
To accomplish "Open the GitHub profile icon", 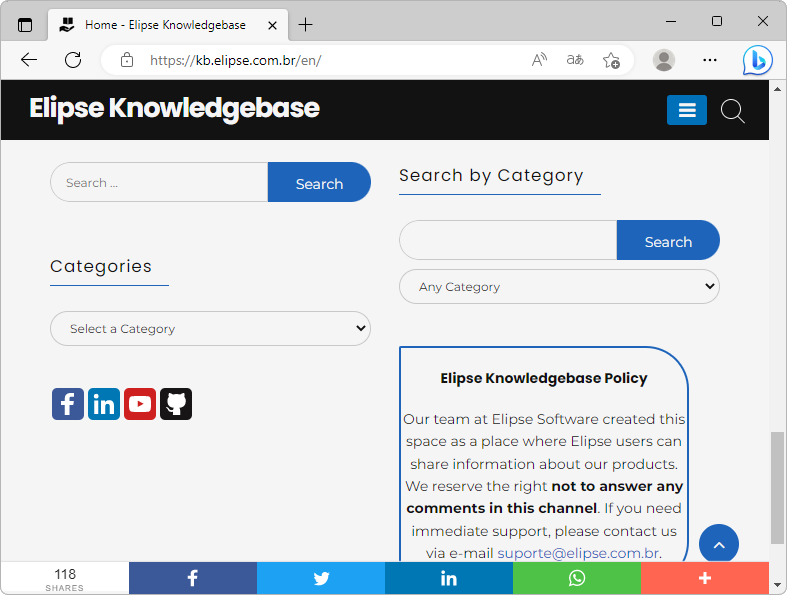I will click(176, 404).
